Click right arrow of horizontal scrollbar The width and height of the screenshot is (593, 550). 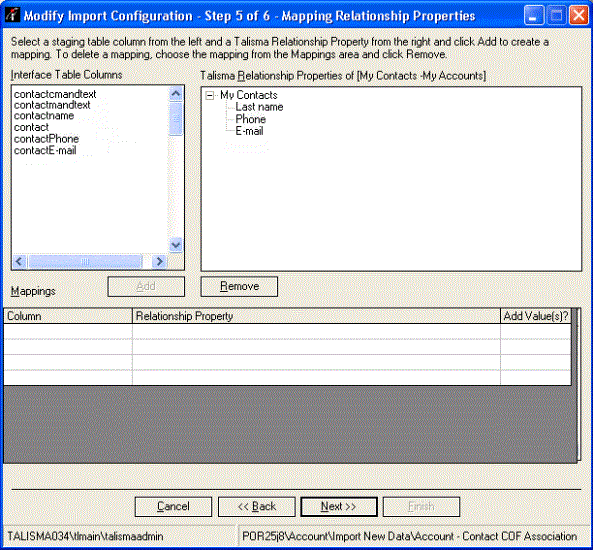(160, 261)
